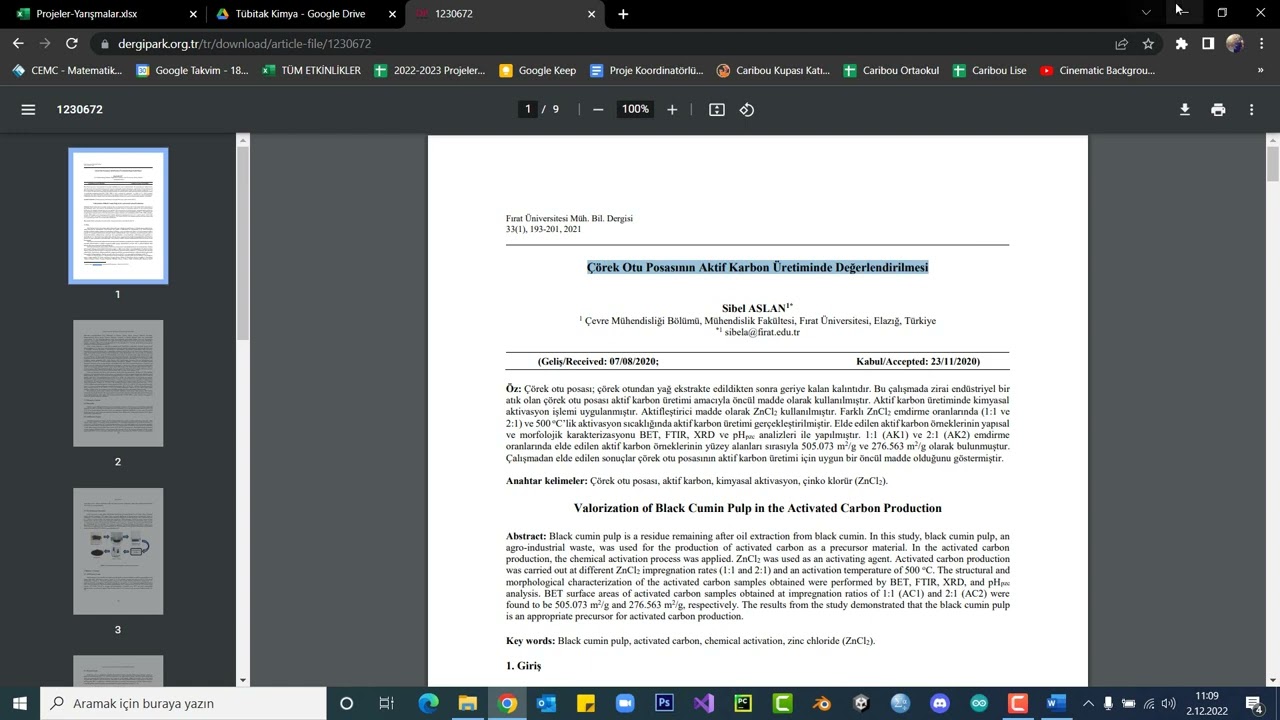Rotate the PDF counterclockwise
Viewport: 1280px width, 720px height.
click(x=747, y=110)
